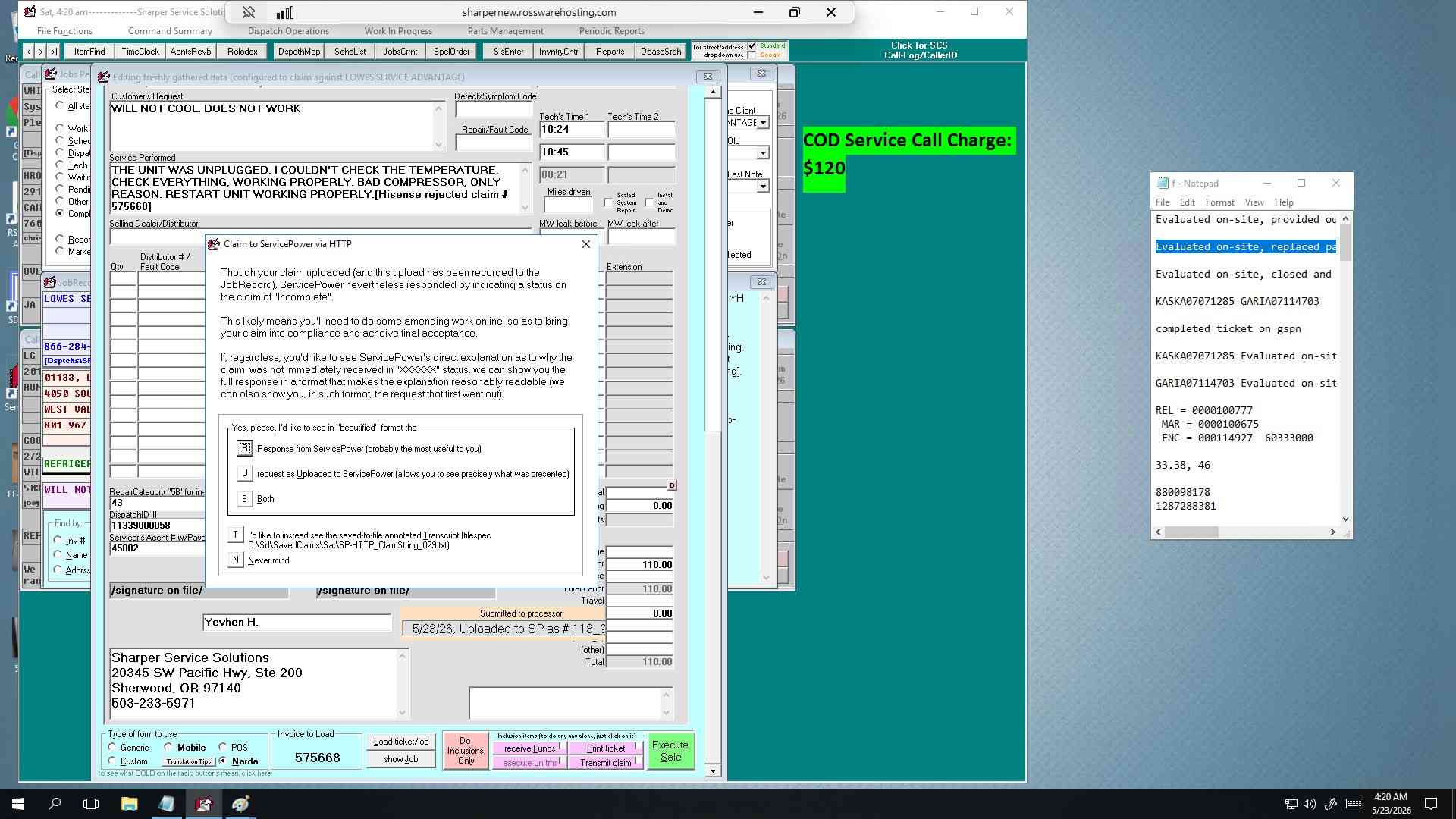
Task: Select the Generic form type radio button
Action: [x=113, y=747]
